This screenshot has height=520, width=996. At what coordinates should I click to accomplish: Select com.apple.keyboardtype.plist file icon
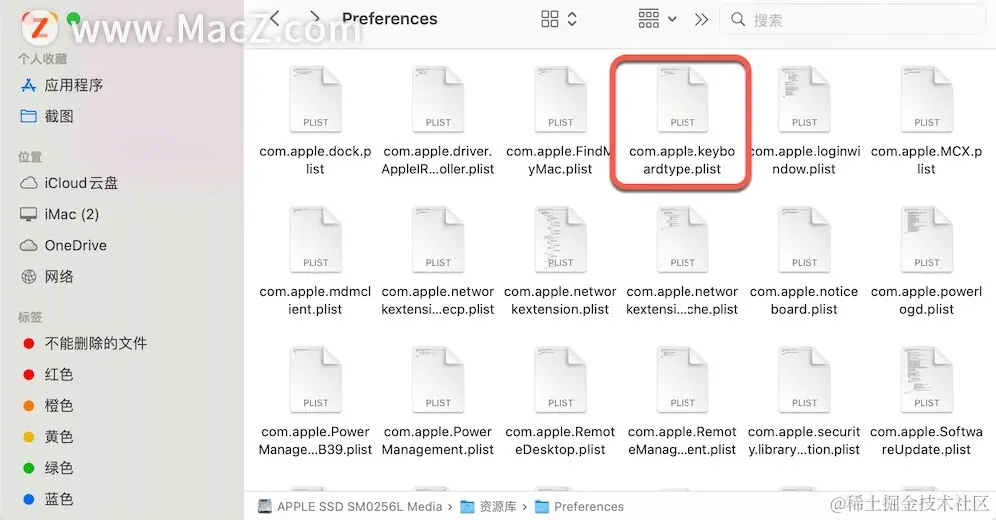tap(682, 99)
